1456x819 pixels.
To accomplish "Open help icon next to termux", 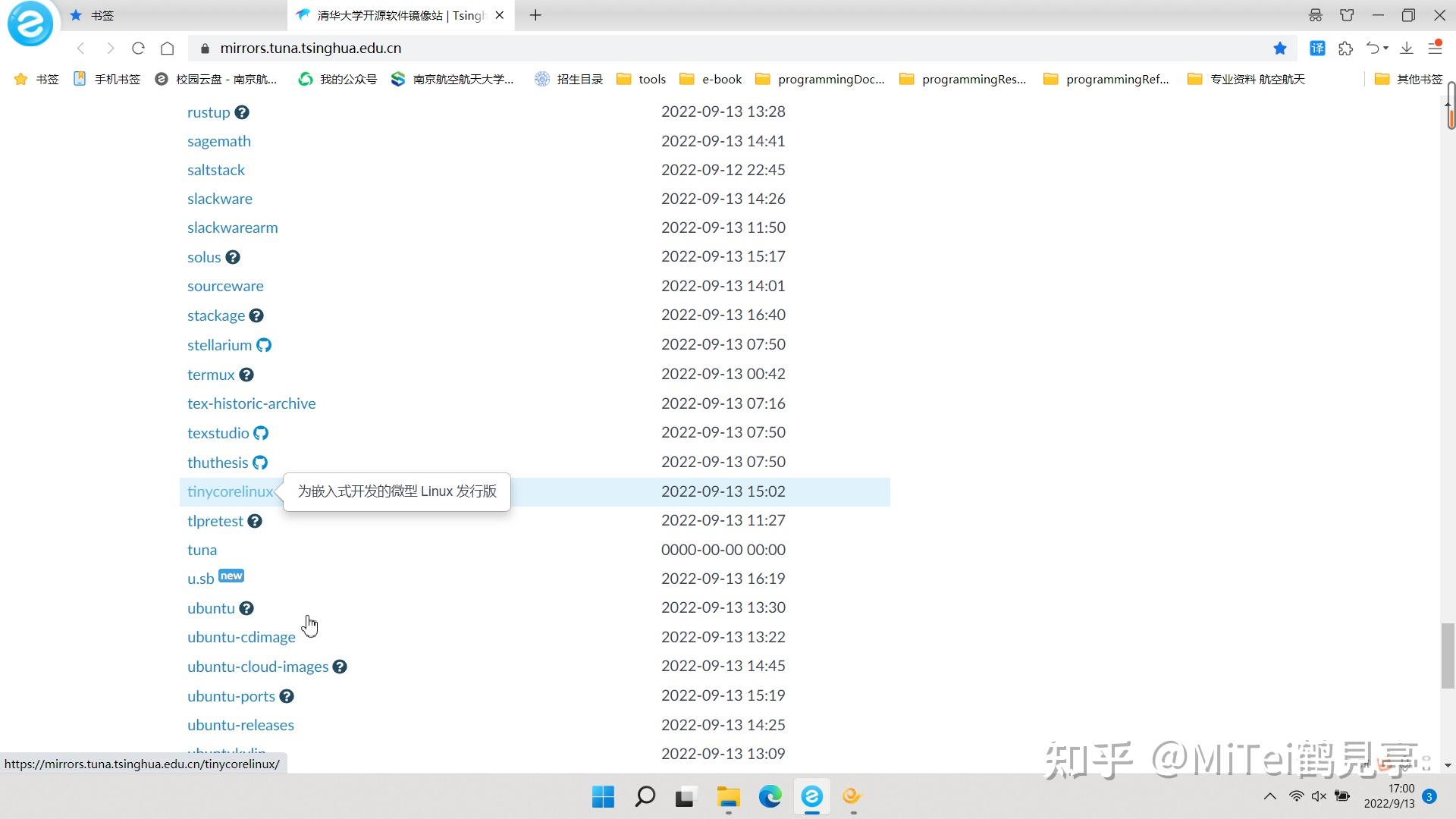I will coord(246,375).
